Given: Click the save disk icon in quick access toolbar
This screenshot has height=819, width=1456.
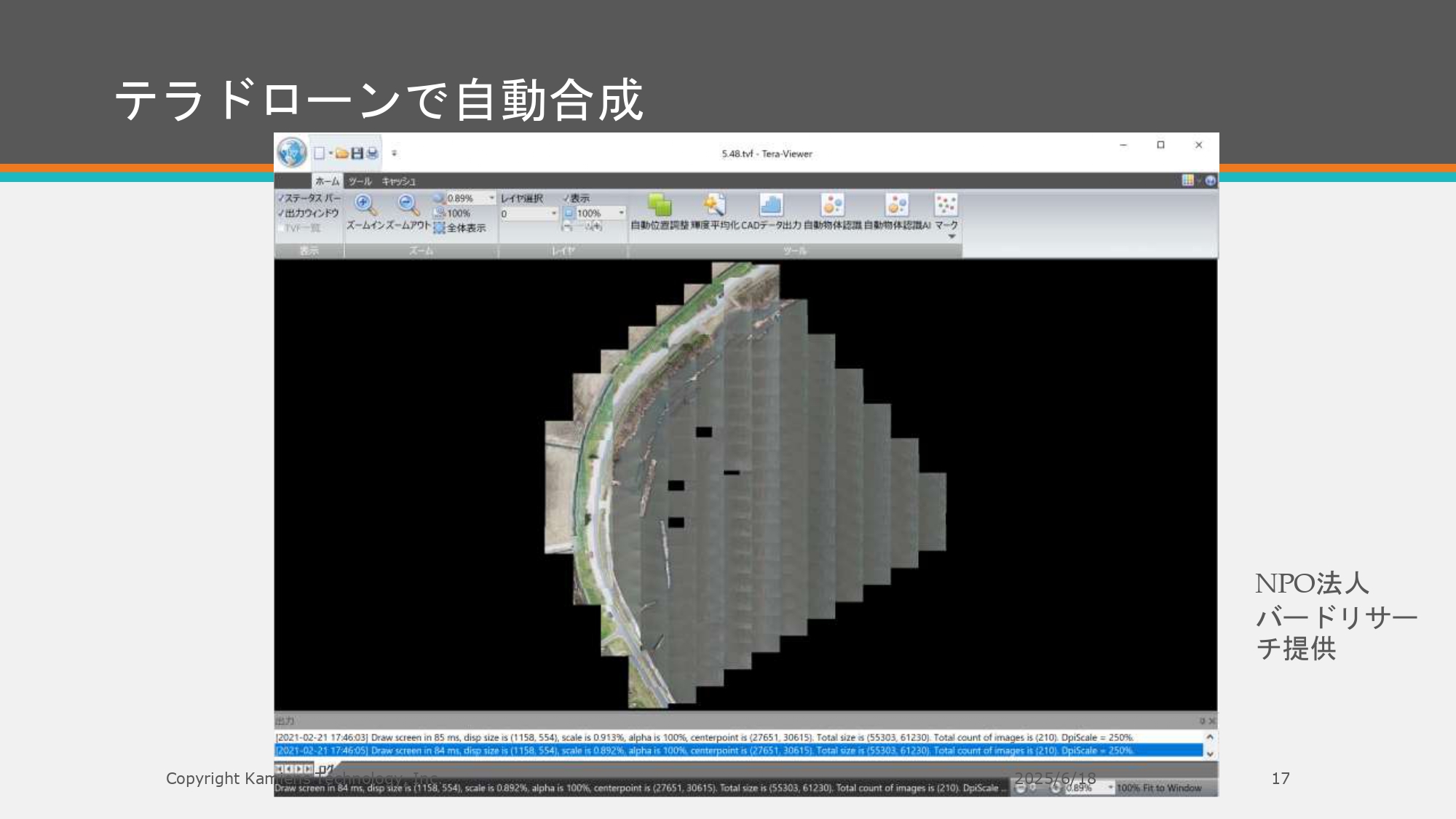Looking at the screenshot, I should tap(357, 154).
